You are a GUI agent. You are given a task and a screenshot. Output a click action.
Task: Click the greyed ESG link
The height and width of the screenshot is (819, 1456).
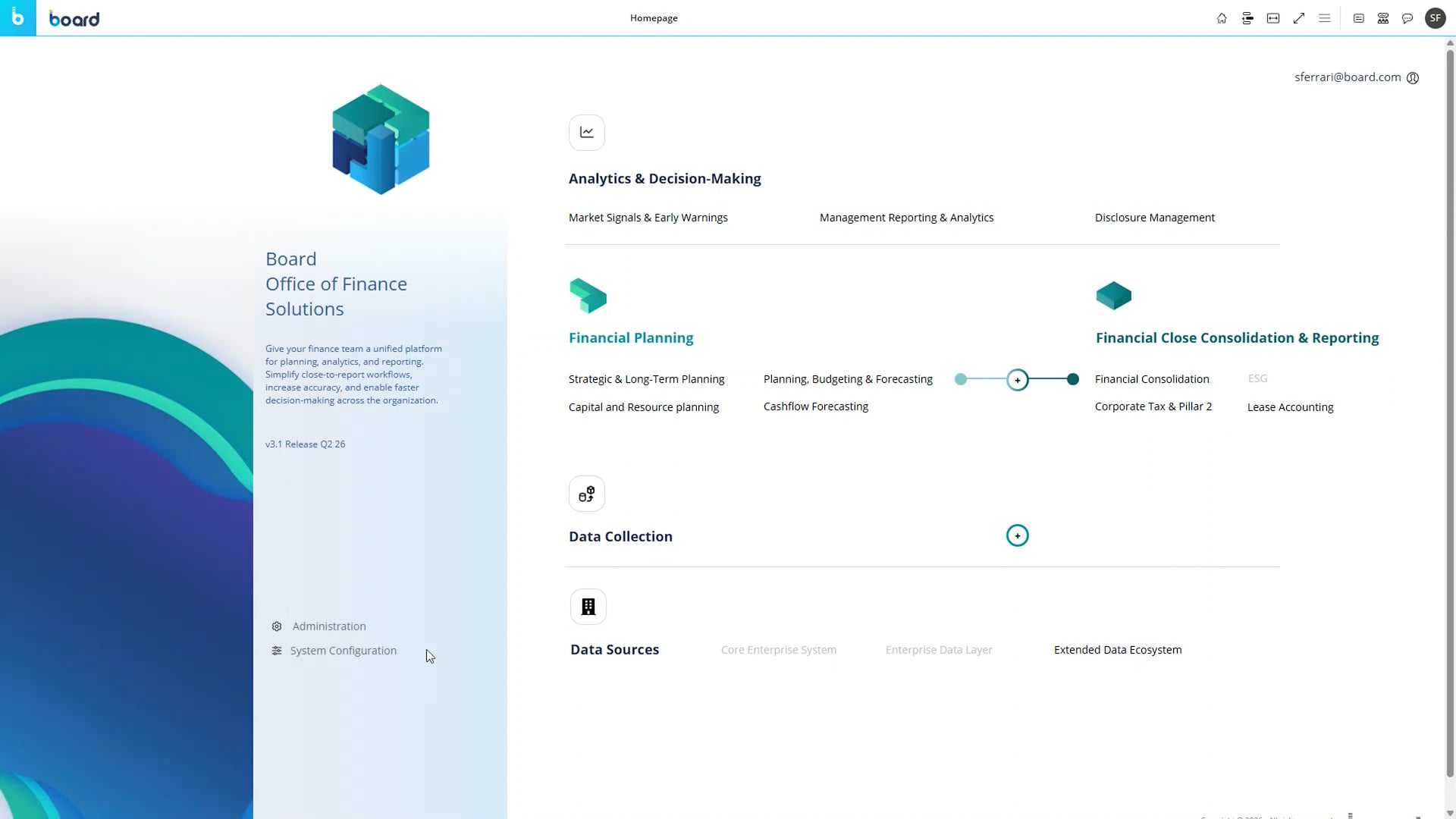(1257, 378)
